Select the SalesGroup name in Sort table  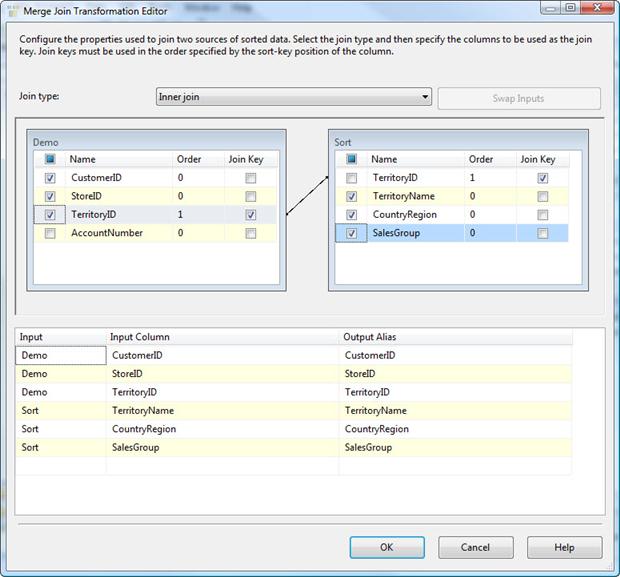396,233
